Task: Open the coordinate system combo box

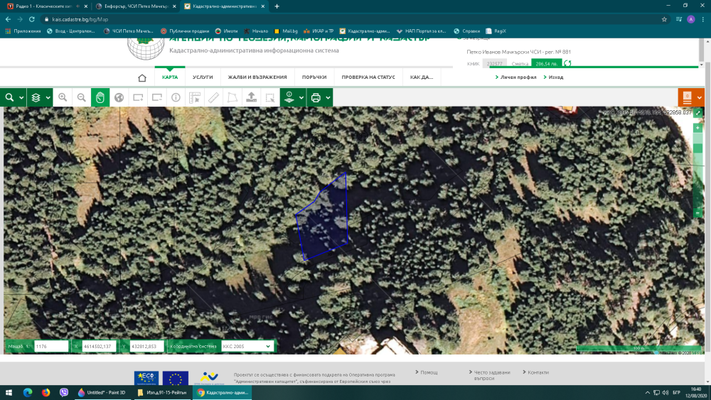Action: (x=247, y=346)
